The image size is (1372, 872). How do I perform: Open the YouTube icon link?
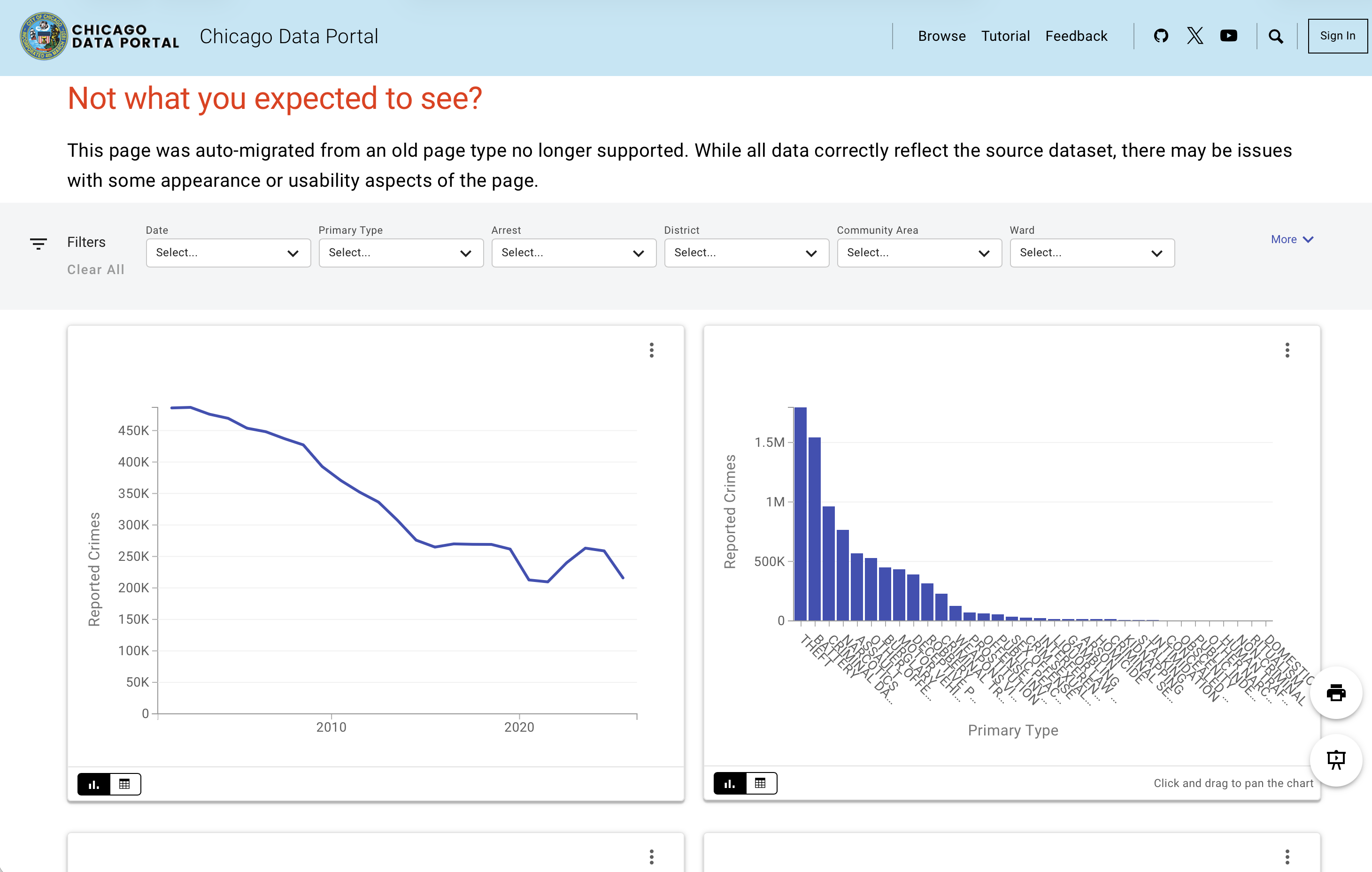[1228, 36]
